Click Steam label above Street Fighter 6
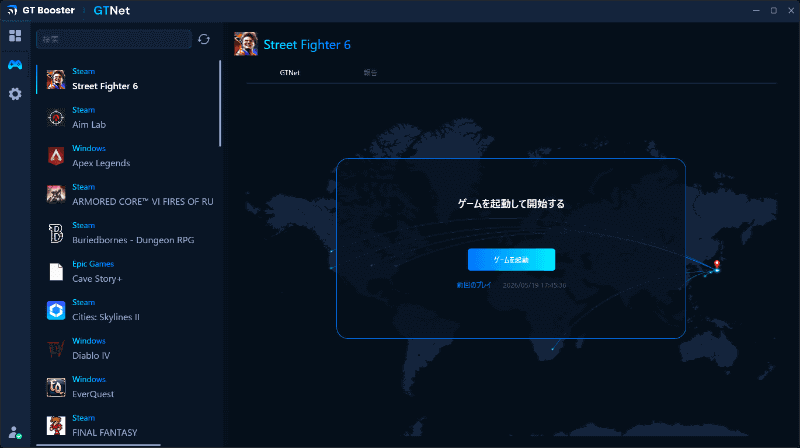This screenshot has height=448, width=800. point(84,71)
